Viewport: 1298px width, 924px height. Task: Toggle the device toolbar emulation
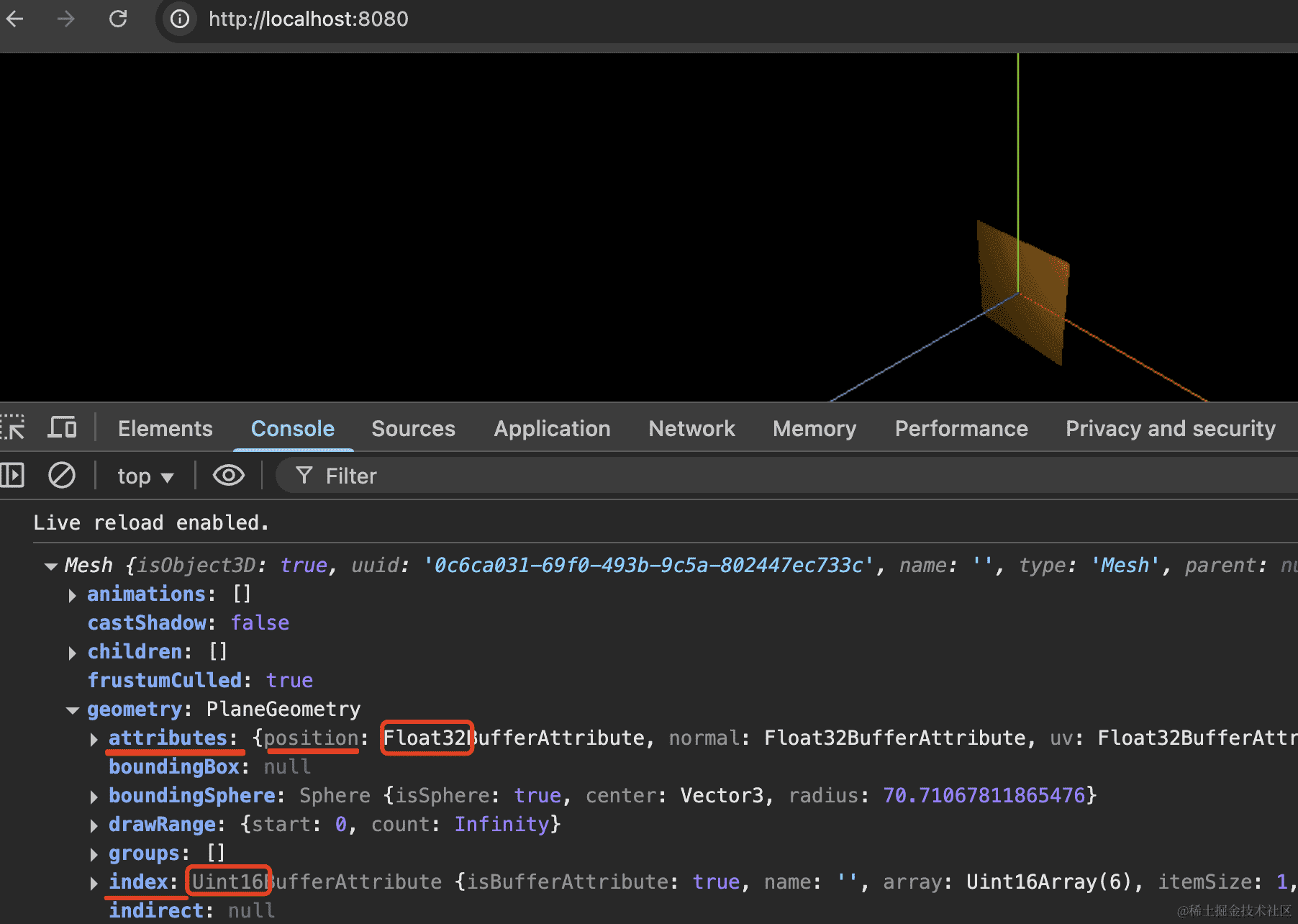62,427
